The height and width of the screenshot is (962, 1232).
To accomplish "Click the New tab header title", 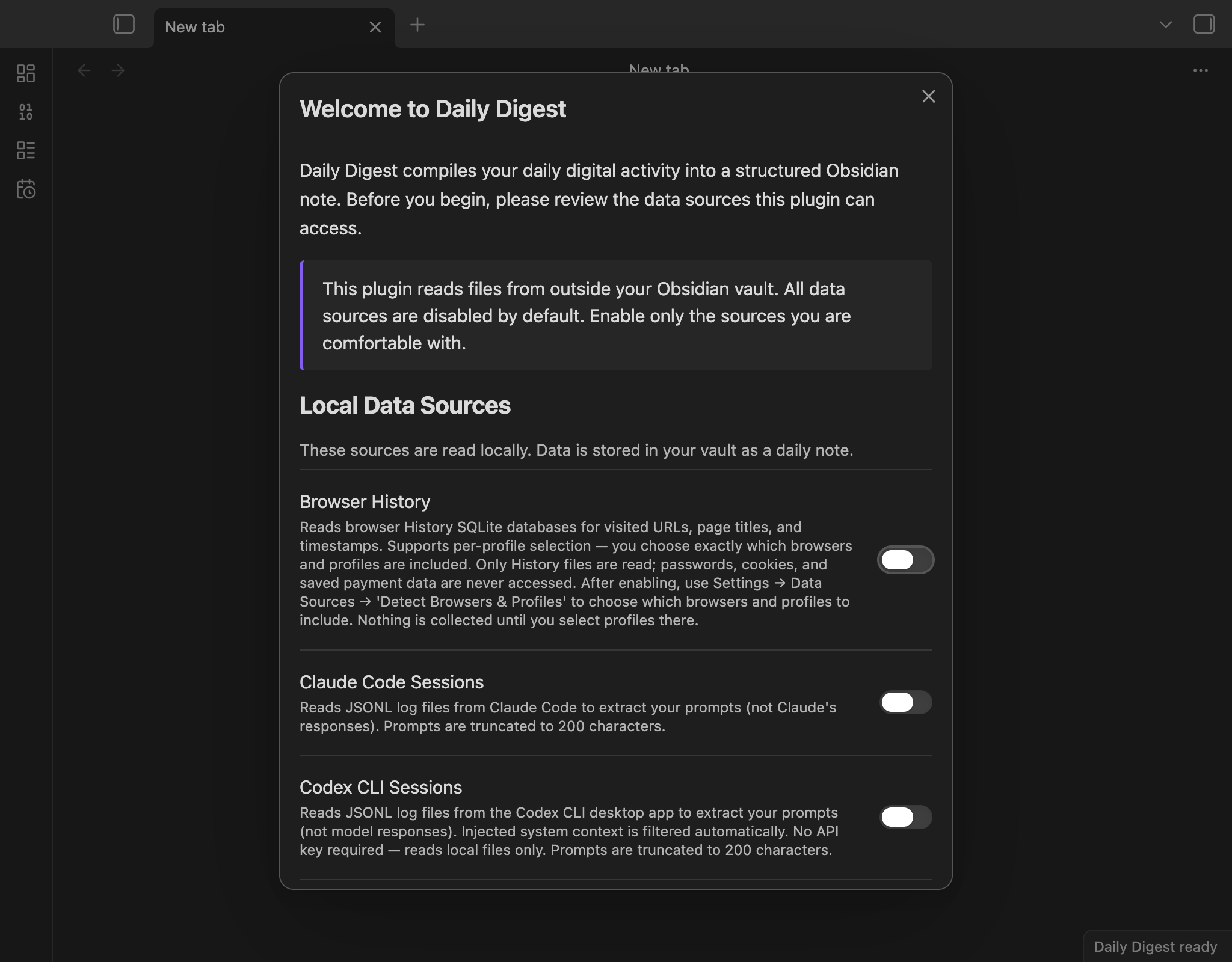I will (659, 67).
